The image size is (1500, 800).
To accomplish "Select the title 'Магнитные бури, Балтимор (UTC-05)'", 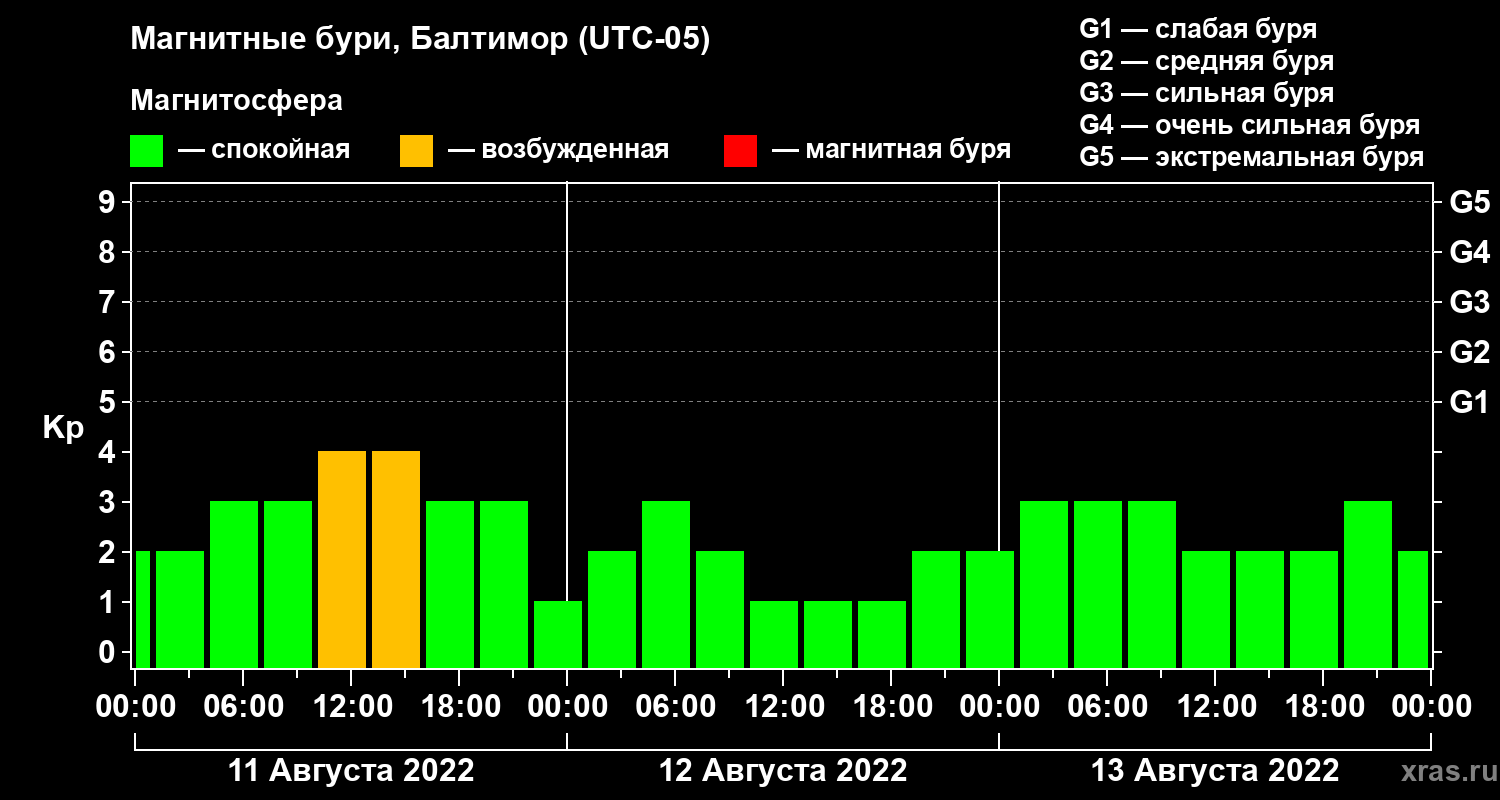I will 420,41.
